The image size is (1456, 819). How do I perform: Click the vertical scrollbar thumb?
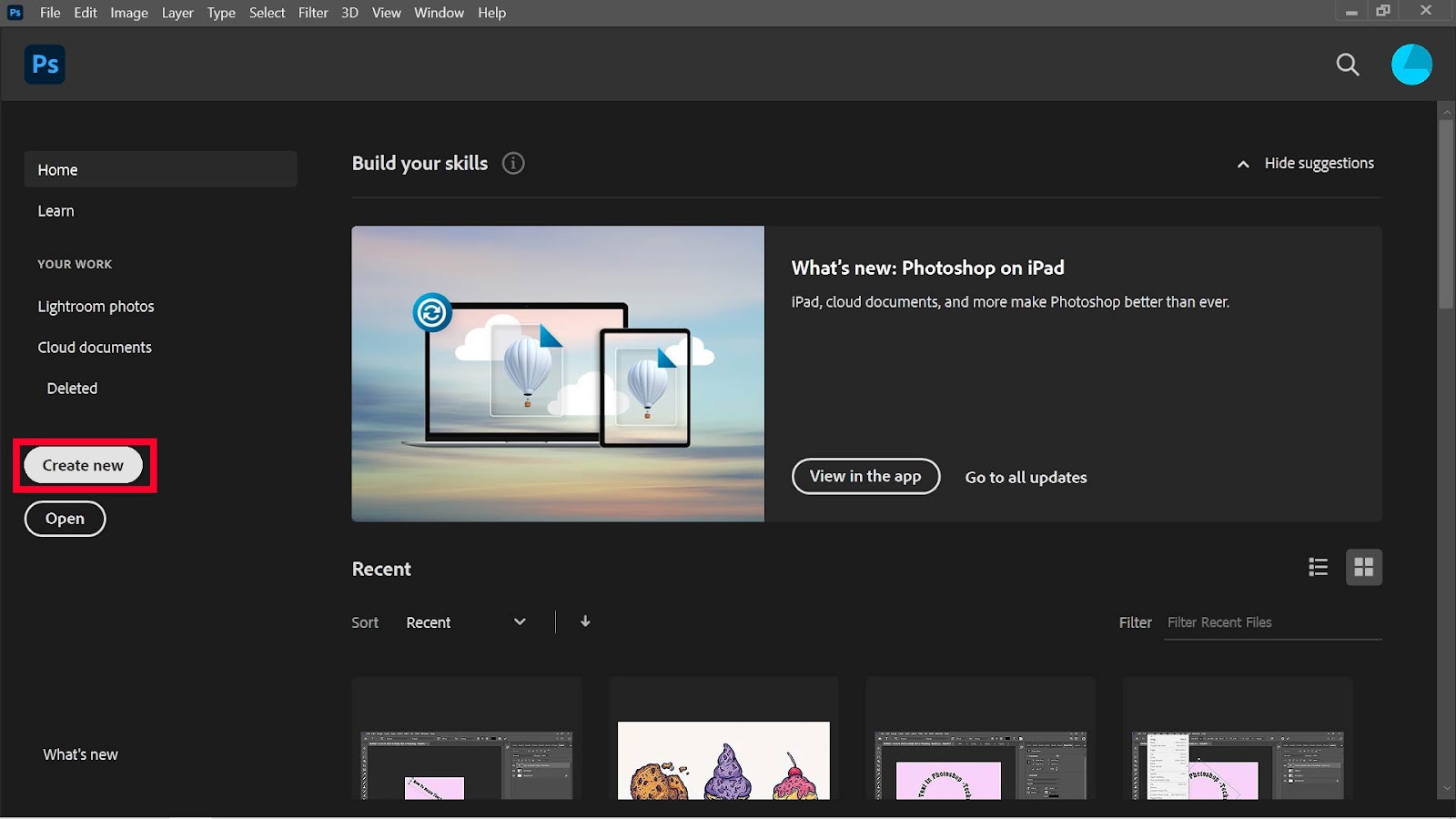pos(1446,215)
